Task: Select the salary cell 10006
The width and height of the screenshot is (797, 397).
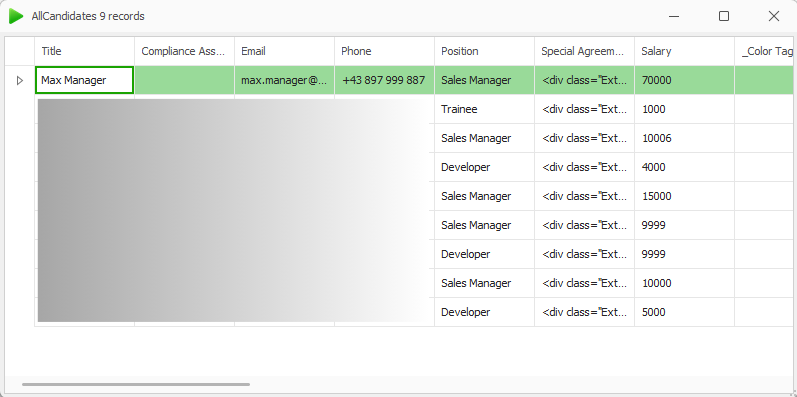Action: 685,138
